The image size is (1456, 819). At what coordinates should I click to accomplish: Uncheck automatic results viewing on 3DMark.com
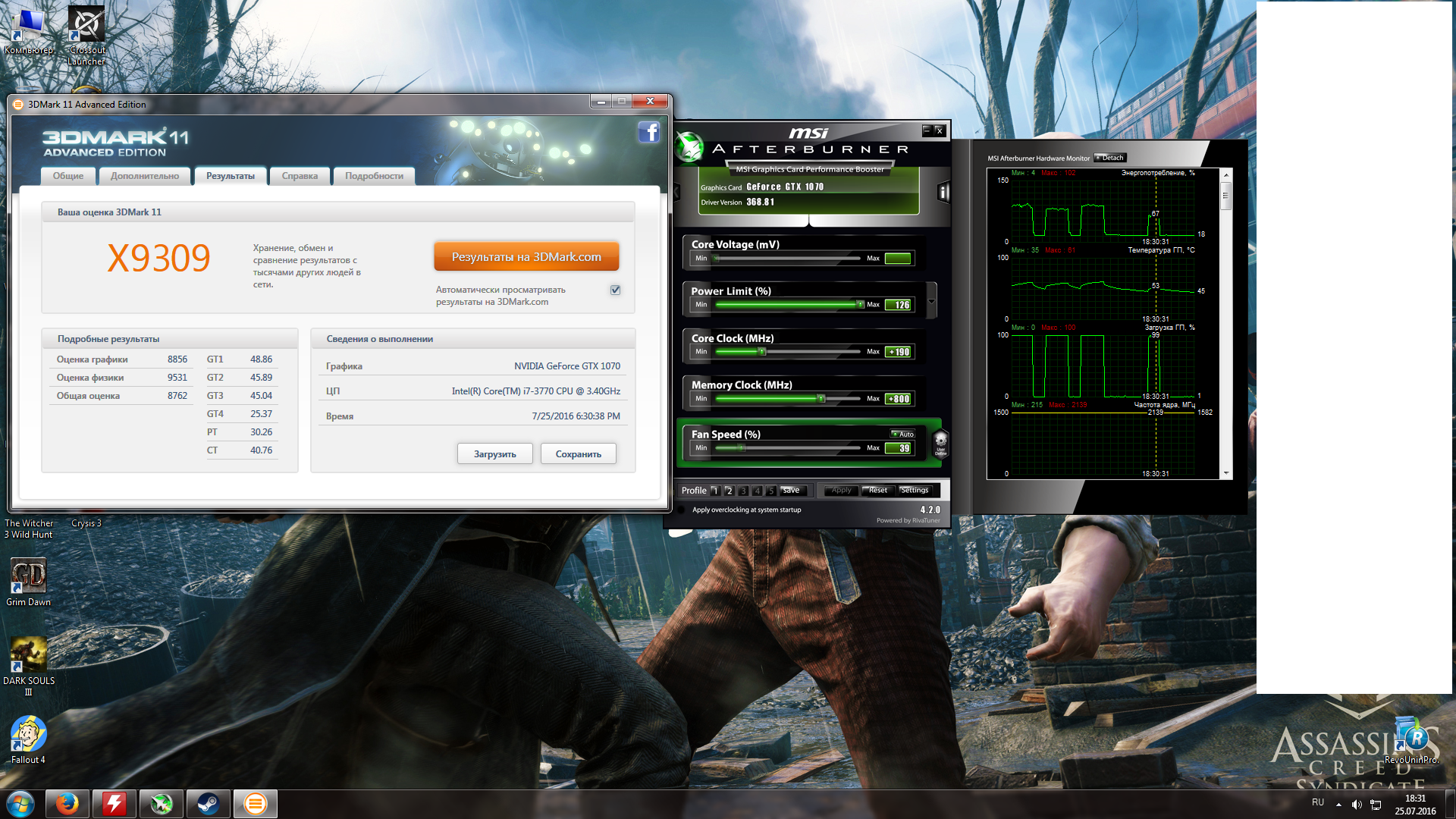[x=615, y=290]
